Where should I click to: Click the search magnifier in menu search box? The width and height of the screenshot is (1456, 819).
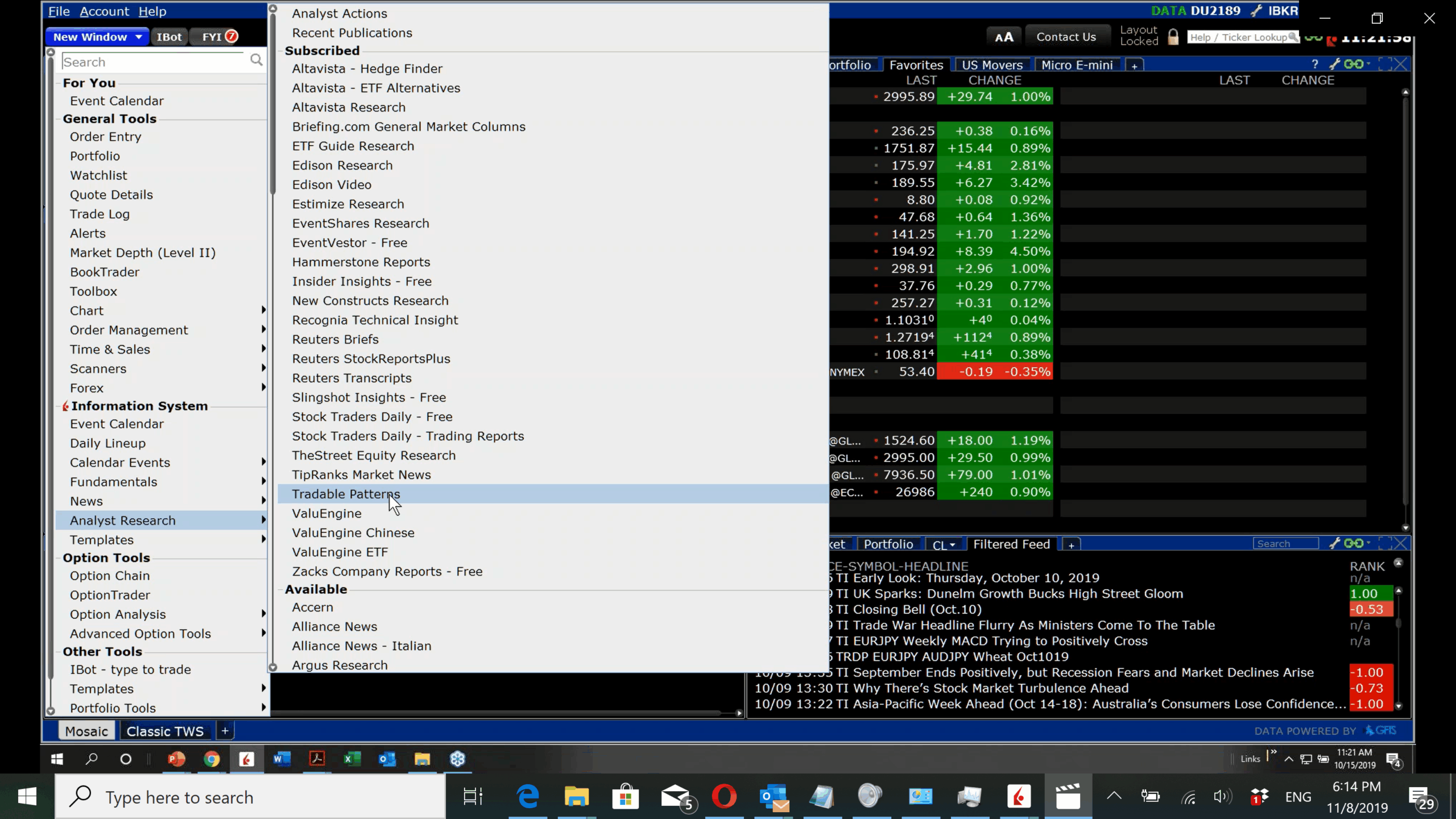257,60
